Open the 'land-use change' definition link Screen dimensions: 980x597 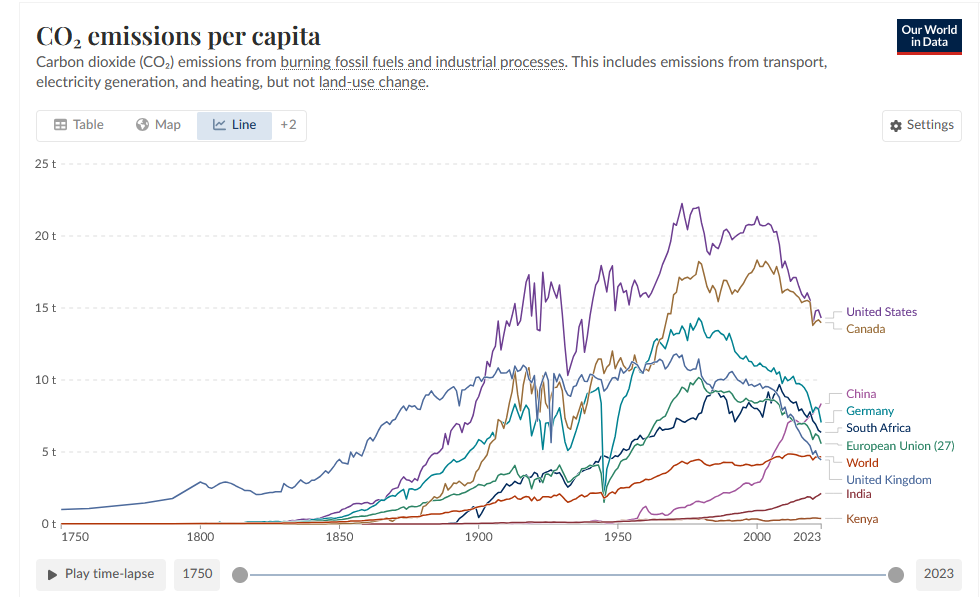point(373,82)
